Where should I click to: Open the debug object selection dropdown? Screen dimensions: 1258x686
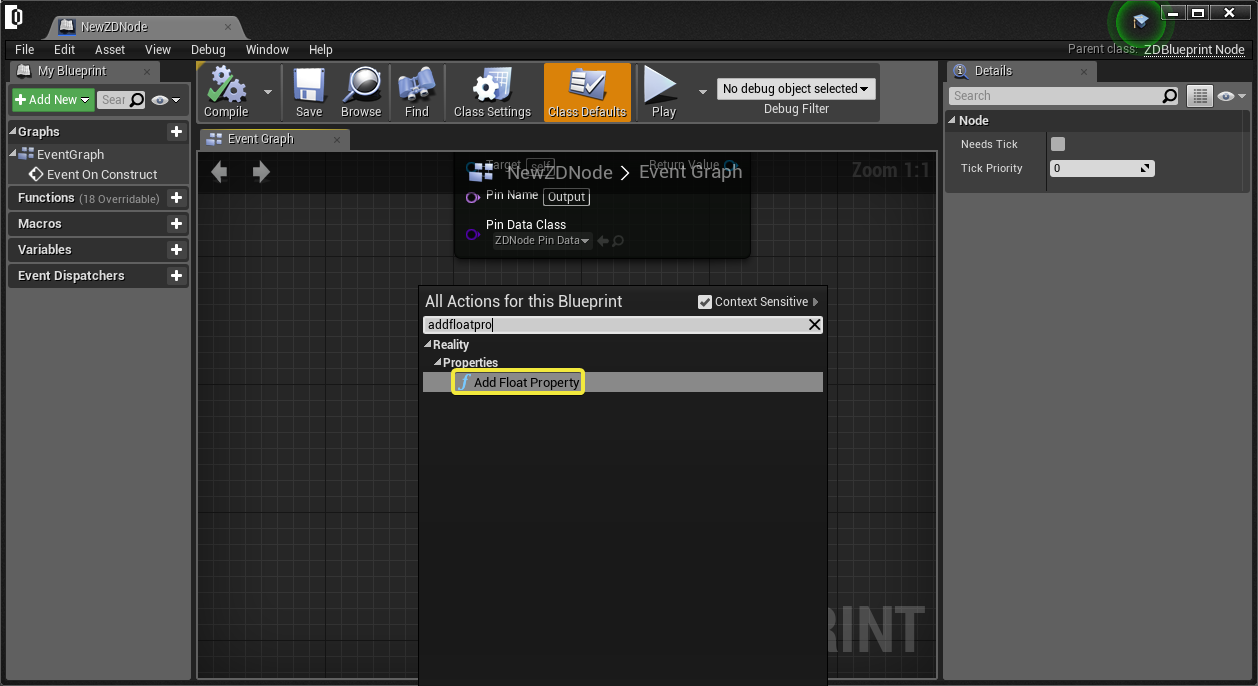[796, 89]
